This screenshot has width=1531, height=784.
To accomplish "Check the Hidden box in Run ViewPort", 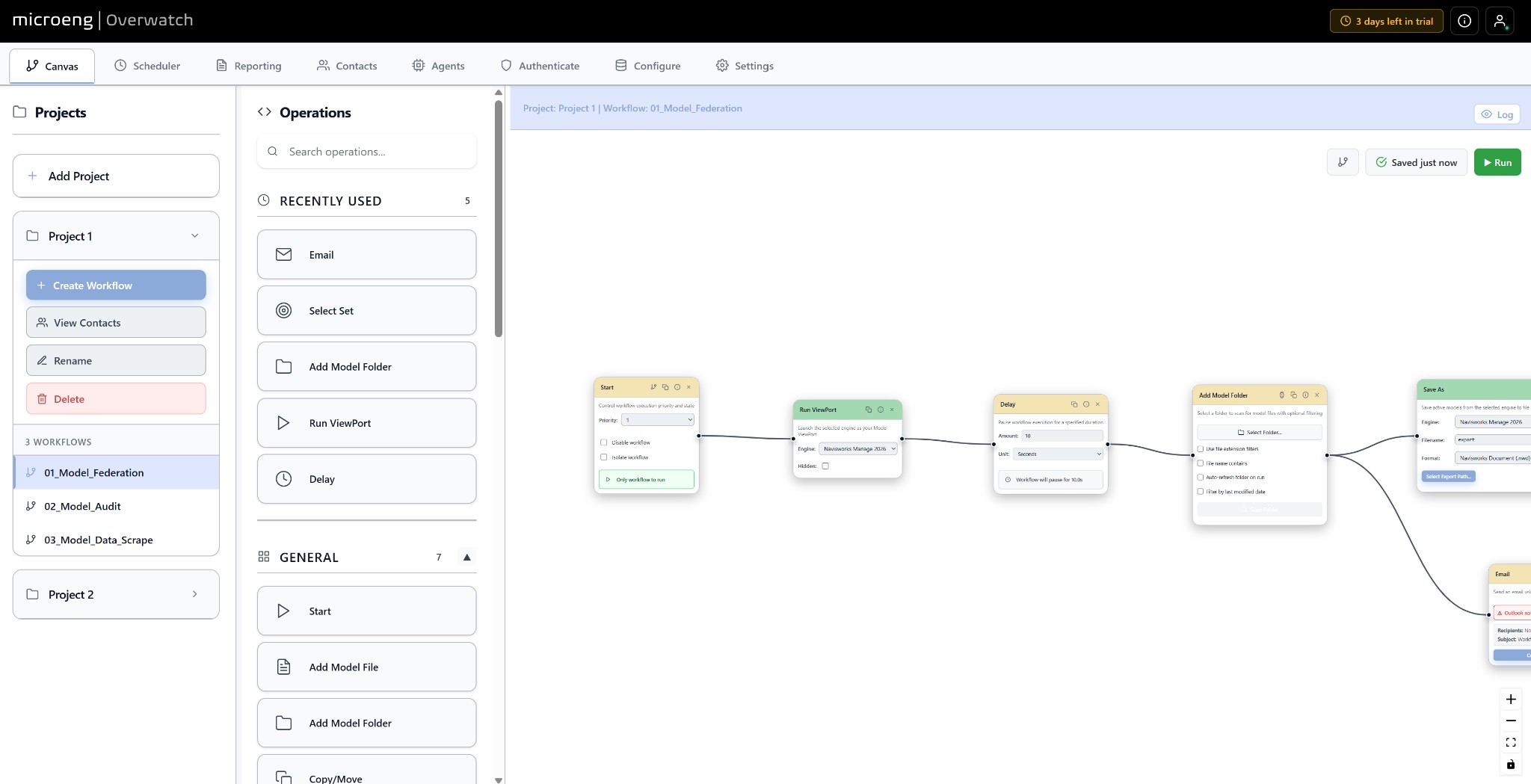I will click(x=825, y=466).
